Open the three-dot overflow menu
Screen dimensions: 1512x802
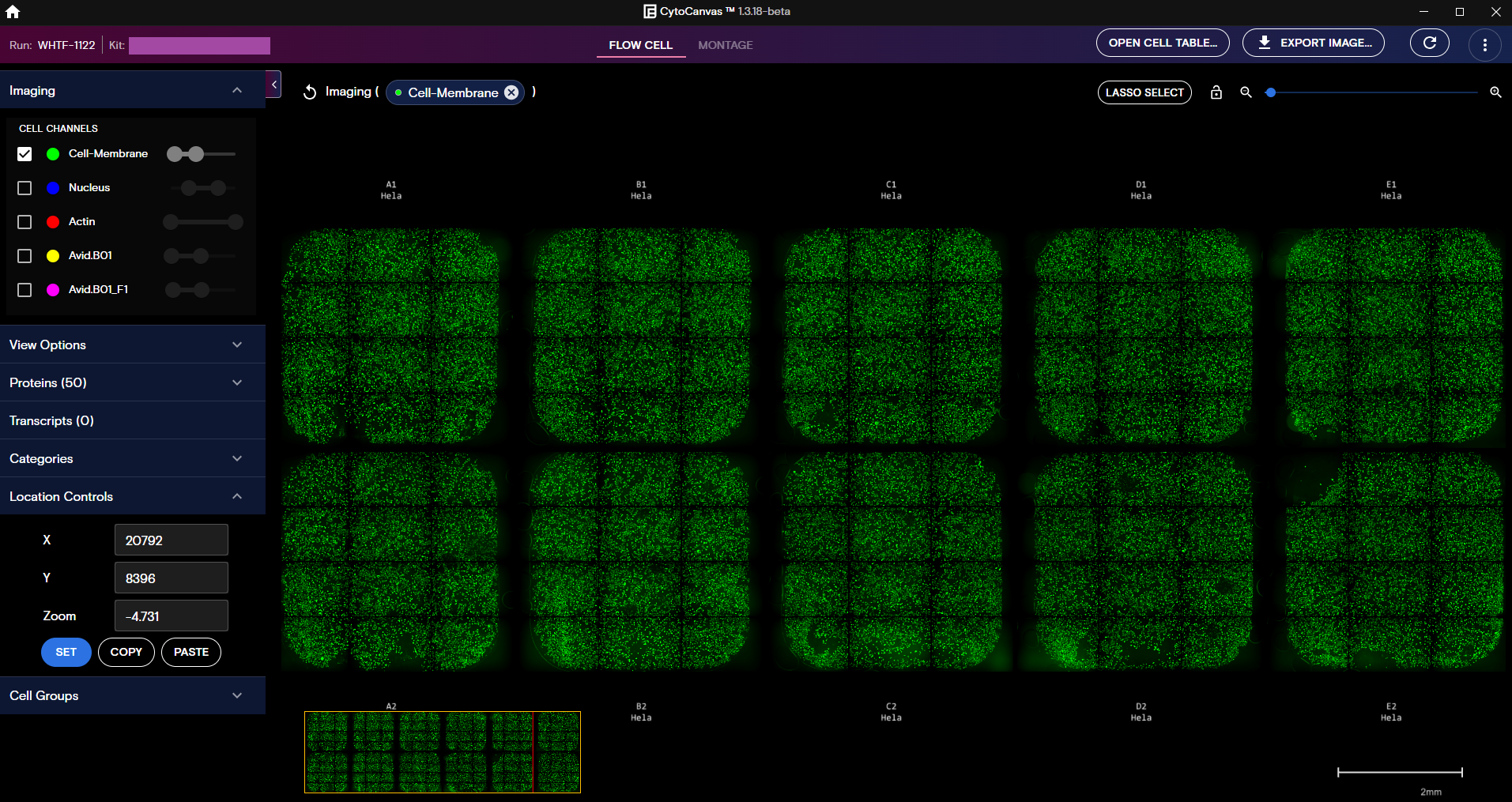click(x=1485, y=43)
